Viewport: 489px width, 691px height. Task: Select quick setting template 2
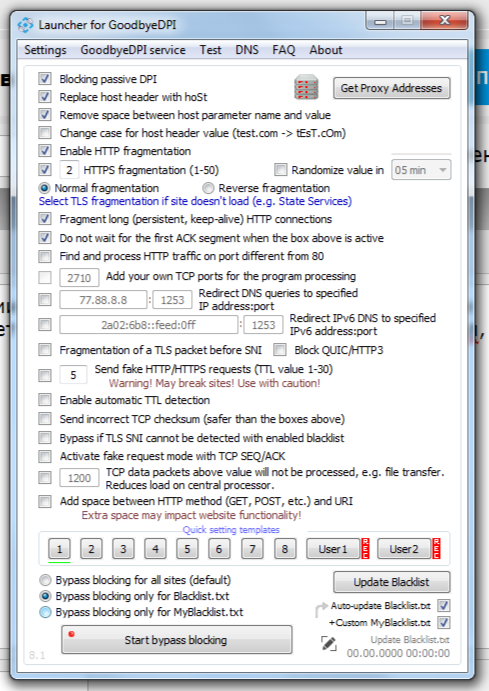click(91, 549)
